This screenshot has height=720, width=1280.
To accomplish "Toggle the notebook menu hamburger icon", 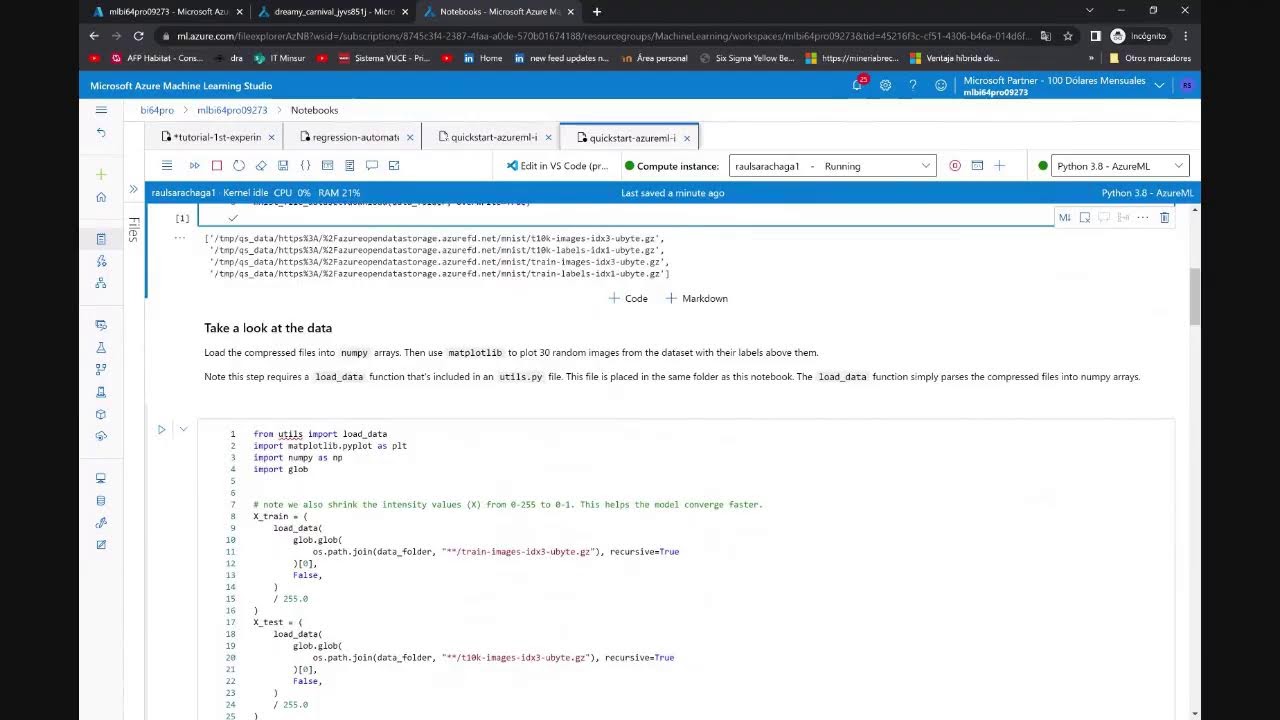I will pos(167,166).
